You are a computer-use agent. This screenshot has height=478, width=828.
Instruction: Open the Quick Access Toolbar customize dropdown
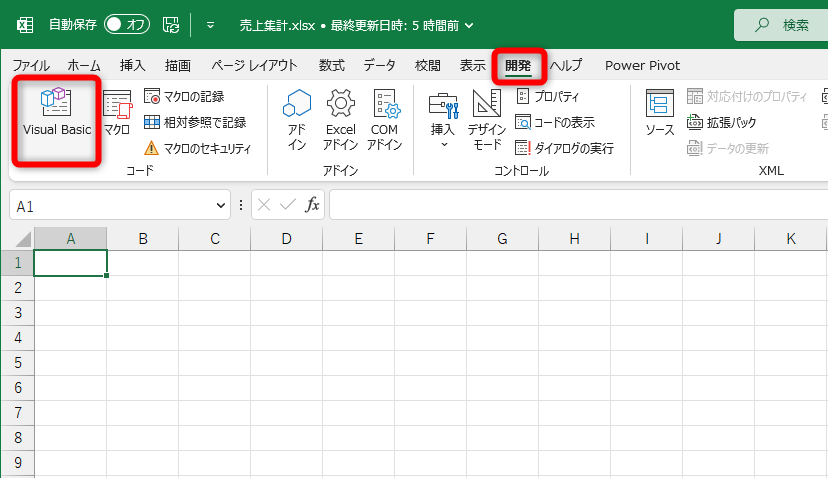click(210, 25)
